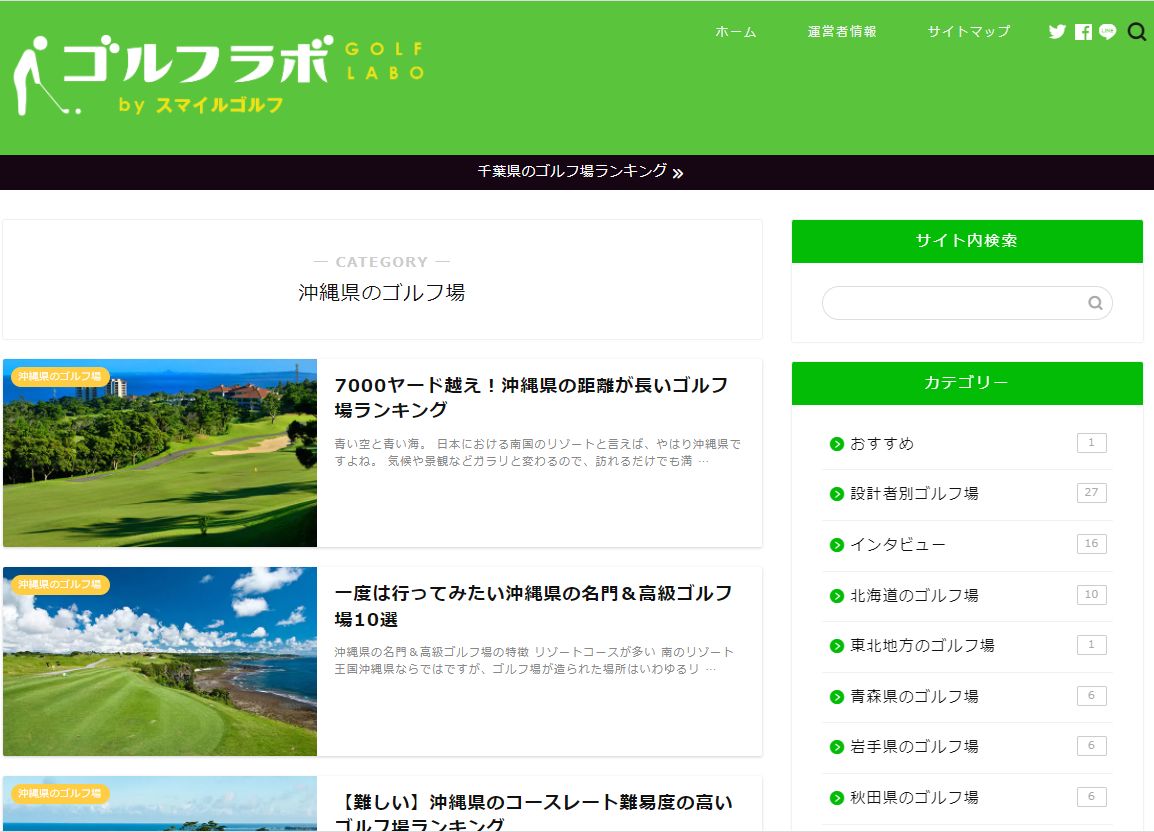Submit the sidebar search magnifier button
The height and width of the screenshot is (832, 1154).
[1095, 303]
